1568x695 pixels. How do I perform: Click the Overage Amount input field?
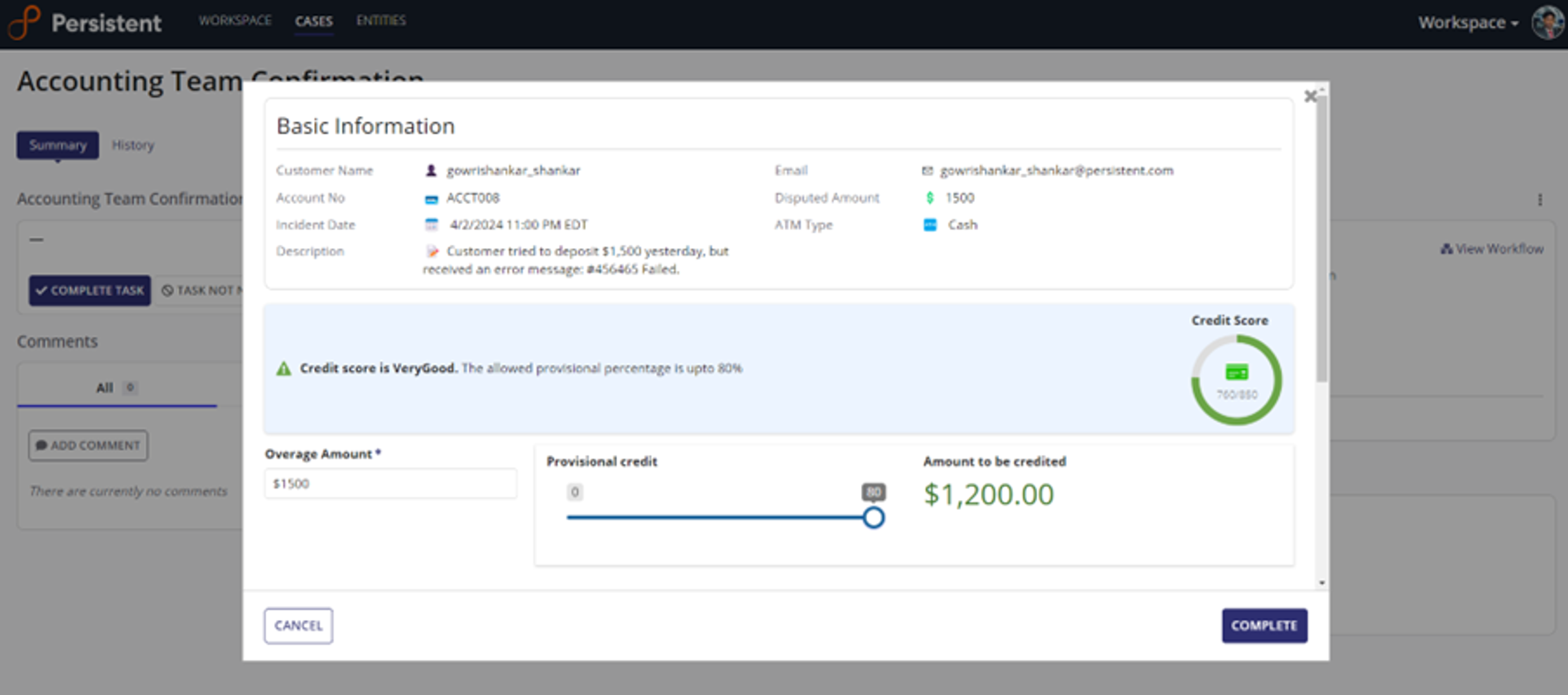[x=391, y=484]
